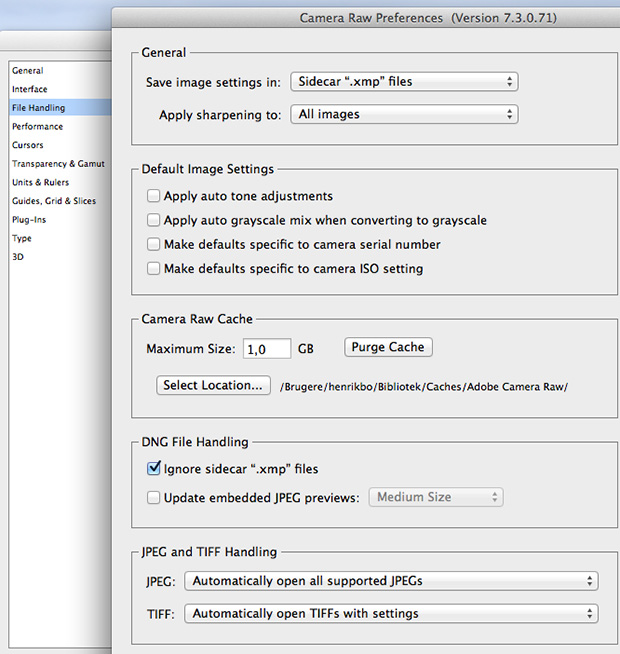Image resolution: width=620 pixels, height=654 pixels.
Task: Open the TIFF handling dropdown
Action: [x=391, y=614]
